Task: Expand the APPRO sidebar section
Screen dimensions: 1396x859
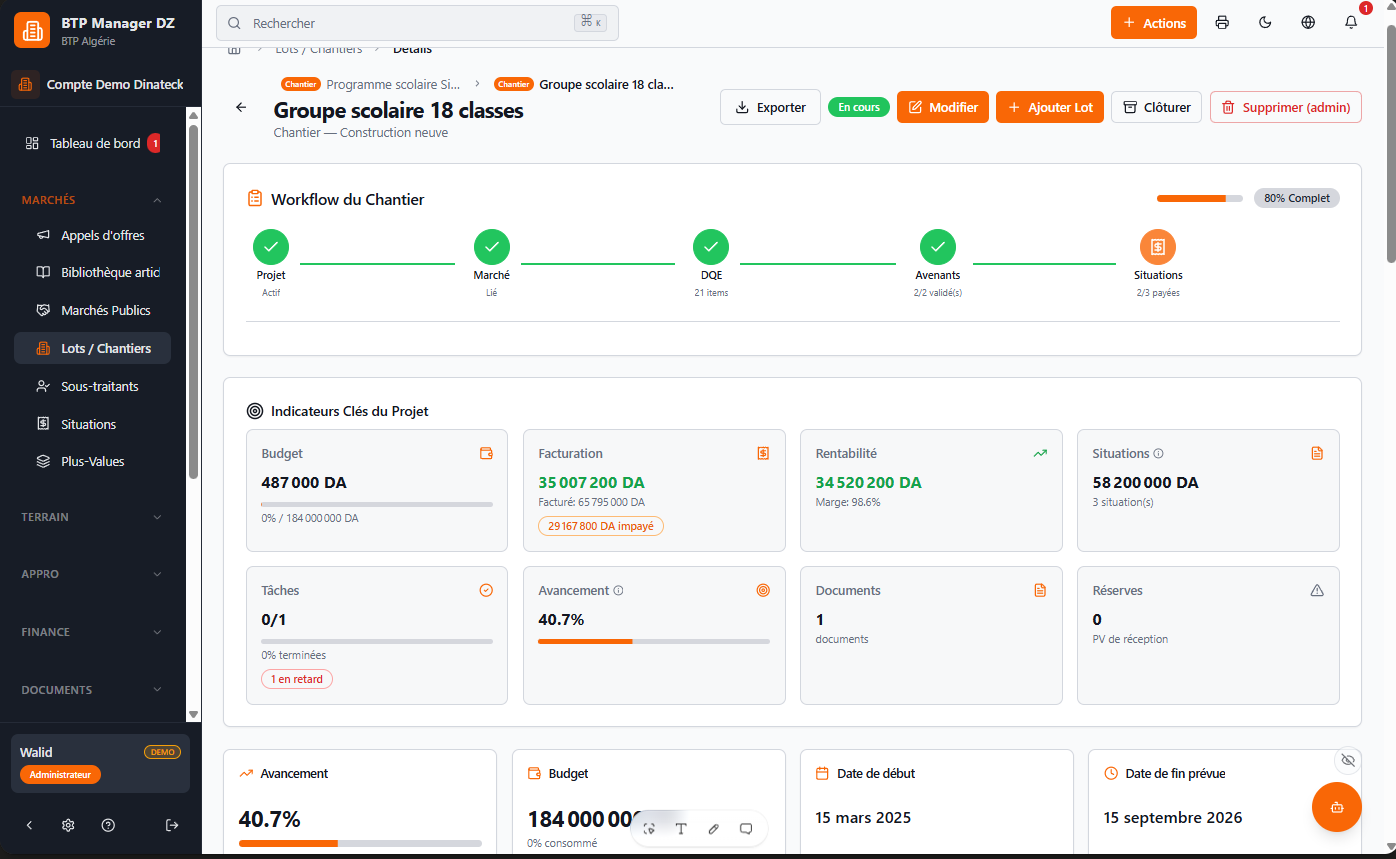Action: point(92,574)
